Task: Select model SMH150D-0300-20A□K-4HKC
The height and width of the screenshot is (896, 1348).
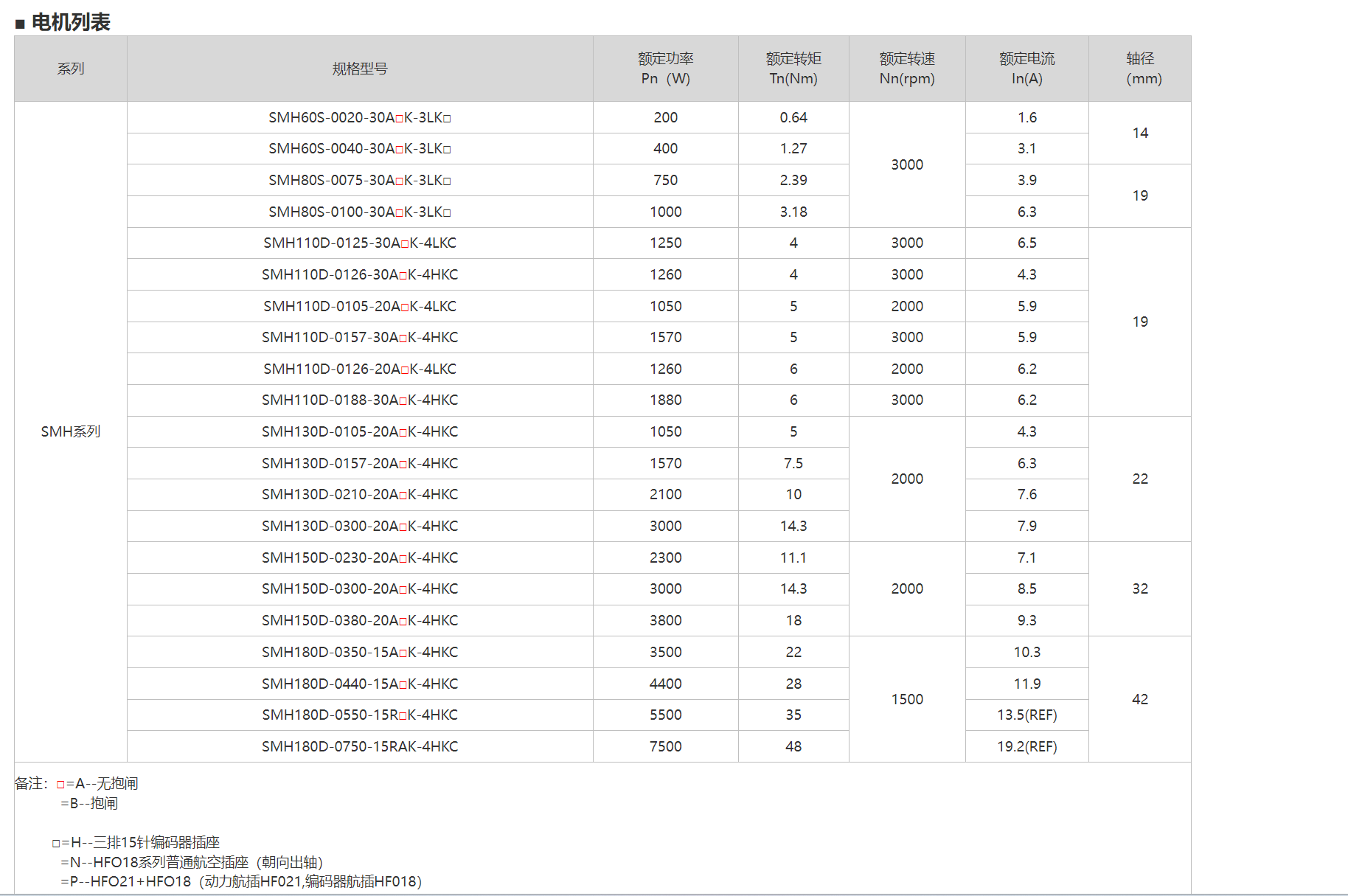Action: coord(360,588)
